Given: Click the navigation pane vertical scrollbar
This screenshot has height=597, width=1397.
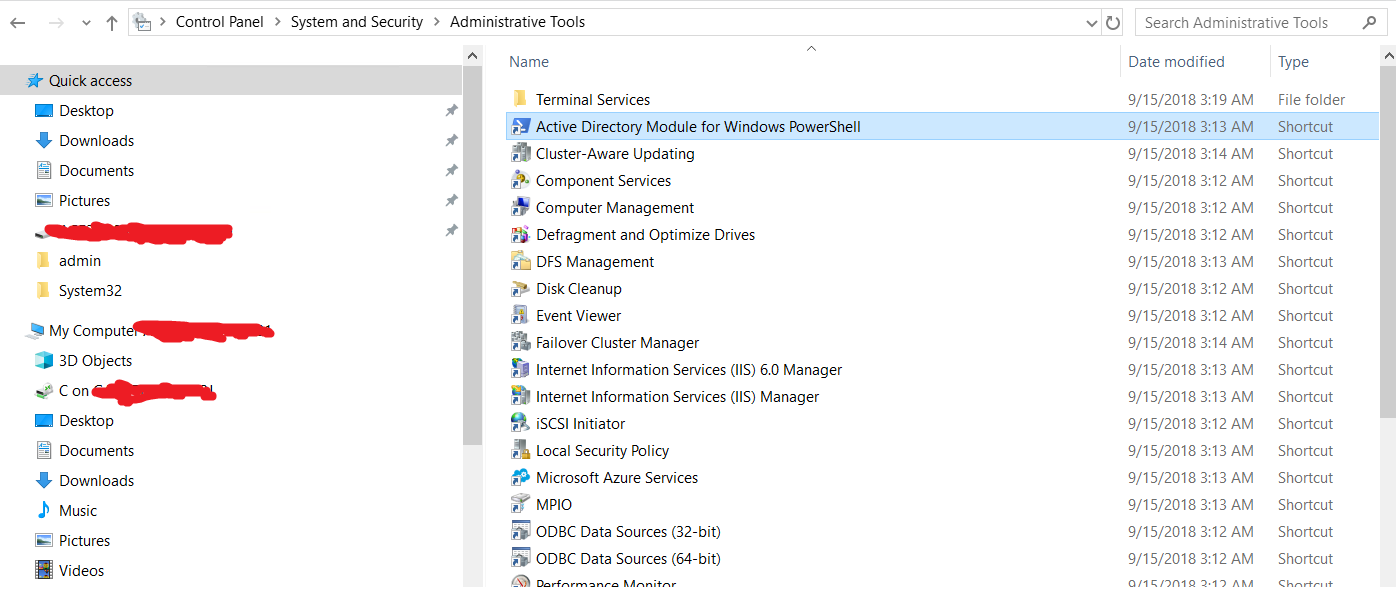Looking at the screenshot, I should 472,255.
